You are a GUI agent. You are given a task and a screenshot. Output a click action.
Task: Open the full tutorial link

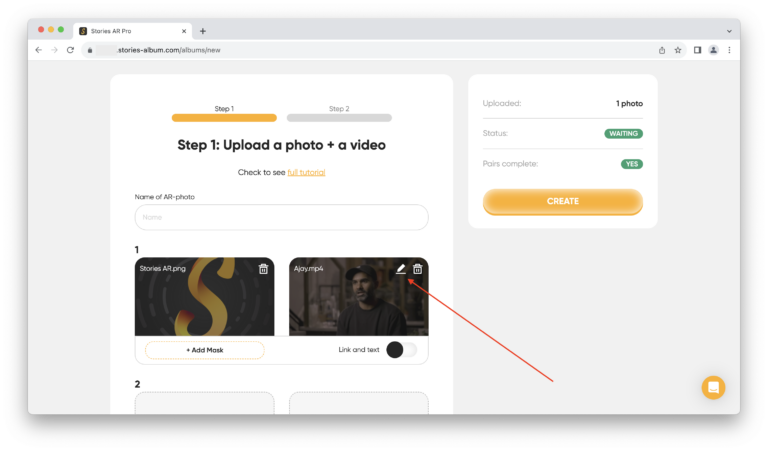pyautogui.click(x=306, y=172)
